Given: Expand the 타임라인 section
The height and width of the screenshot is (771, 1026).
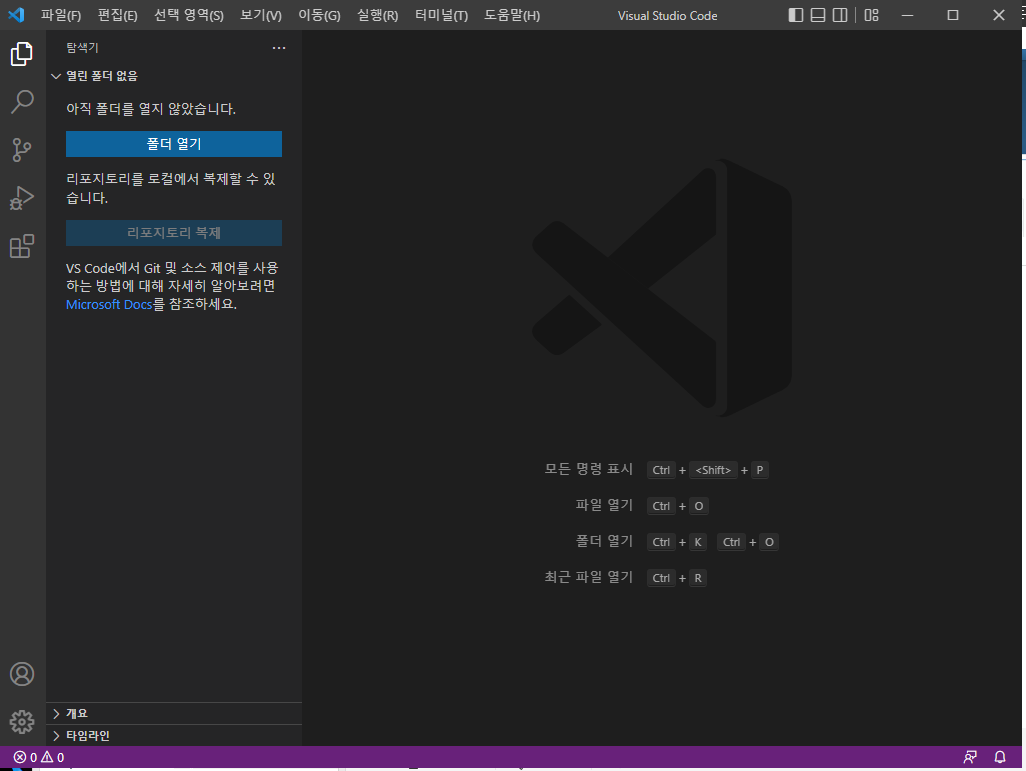Looking at the screenshot, I should pyautogui.click(x=174, y=736).
